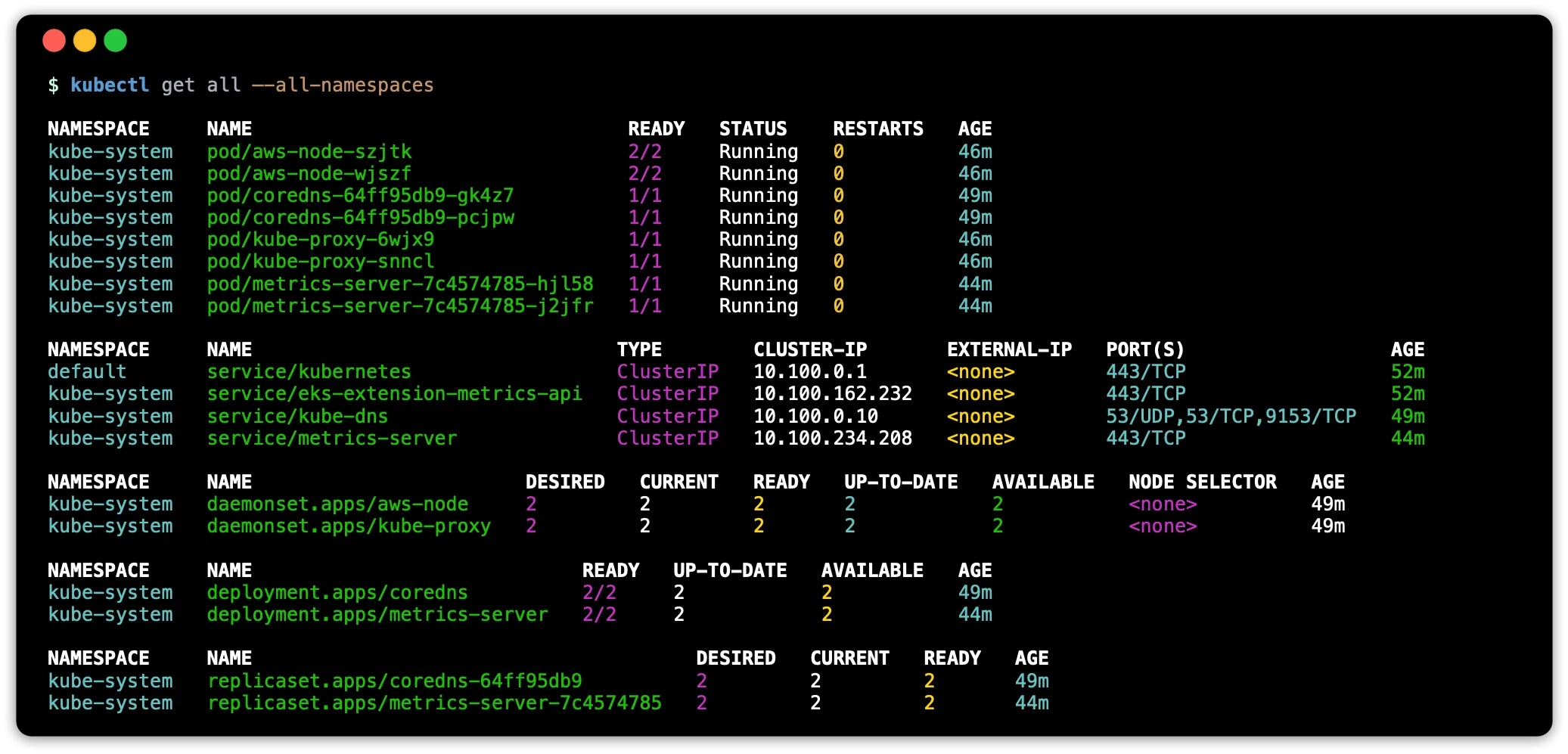This screenshot has height=754, width=1568.
Task: Click the AVAILABLE header in deployment table
Action: pos(872,570)
